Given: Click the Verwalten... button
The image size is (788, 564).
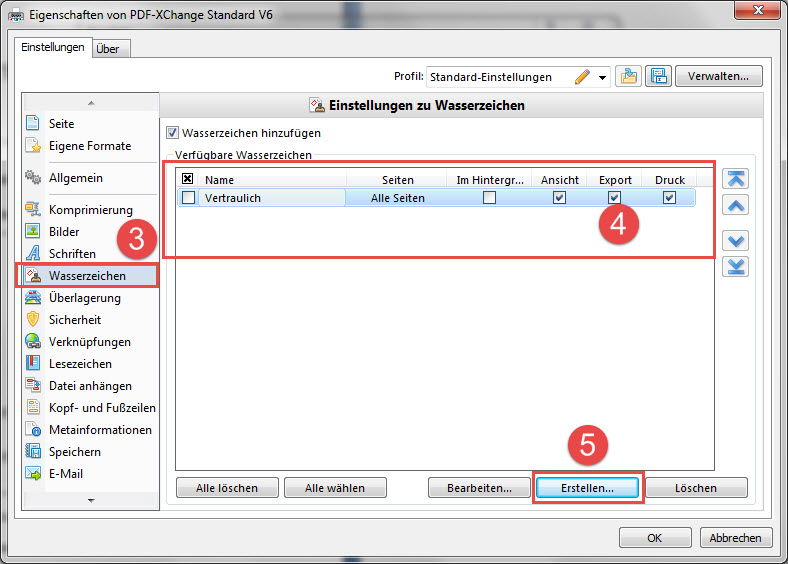Looking at the screenshot, I should click(x=718, y=76).
